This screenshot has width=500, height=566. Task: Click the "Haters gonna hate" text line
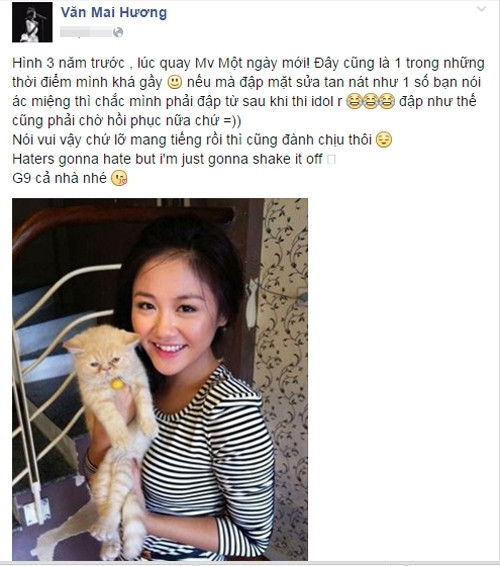point(167,159)
